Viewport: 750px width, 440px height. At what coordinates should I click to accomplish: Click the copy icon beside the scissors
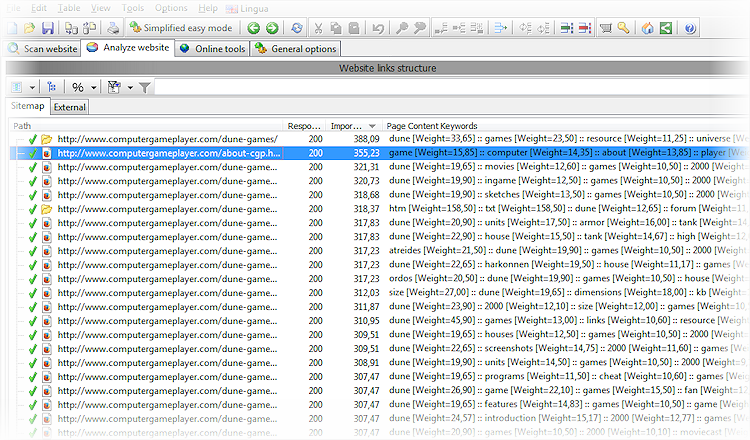336,28
